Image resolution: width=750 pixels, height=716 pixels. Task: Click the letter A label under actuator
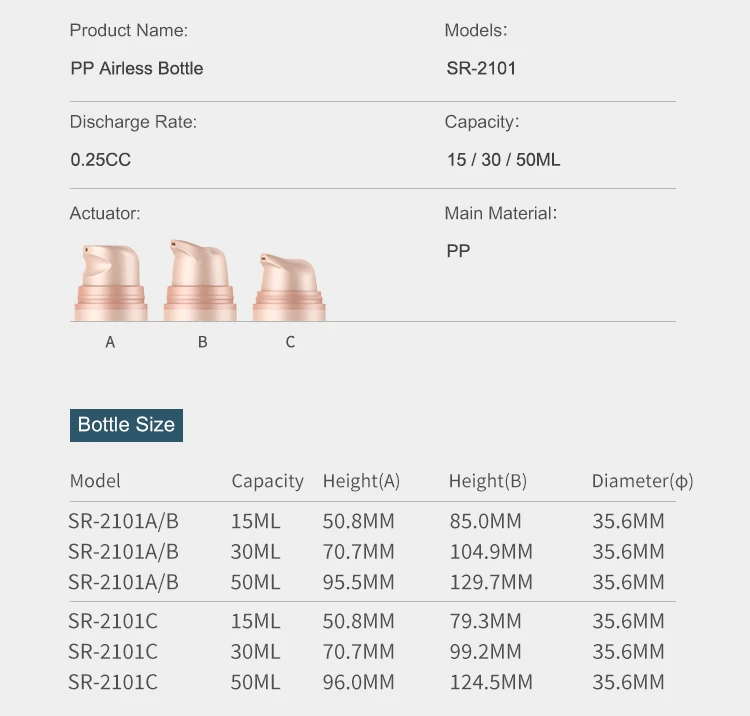coord(110,342)
